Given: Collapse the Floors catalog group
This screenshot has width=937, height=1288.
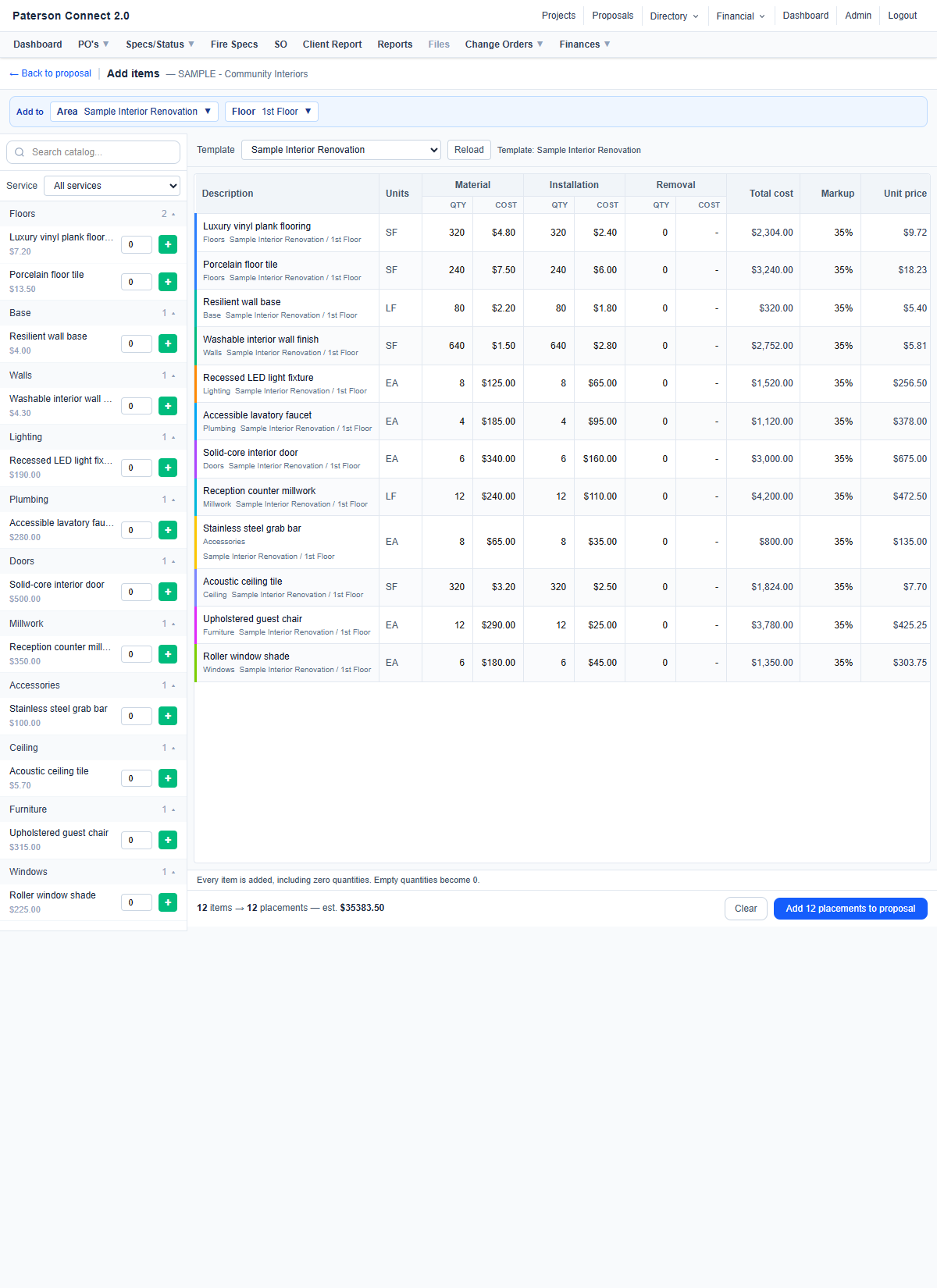Looking at the screenshot, I should pyautogui.click(x=93, y=214).
